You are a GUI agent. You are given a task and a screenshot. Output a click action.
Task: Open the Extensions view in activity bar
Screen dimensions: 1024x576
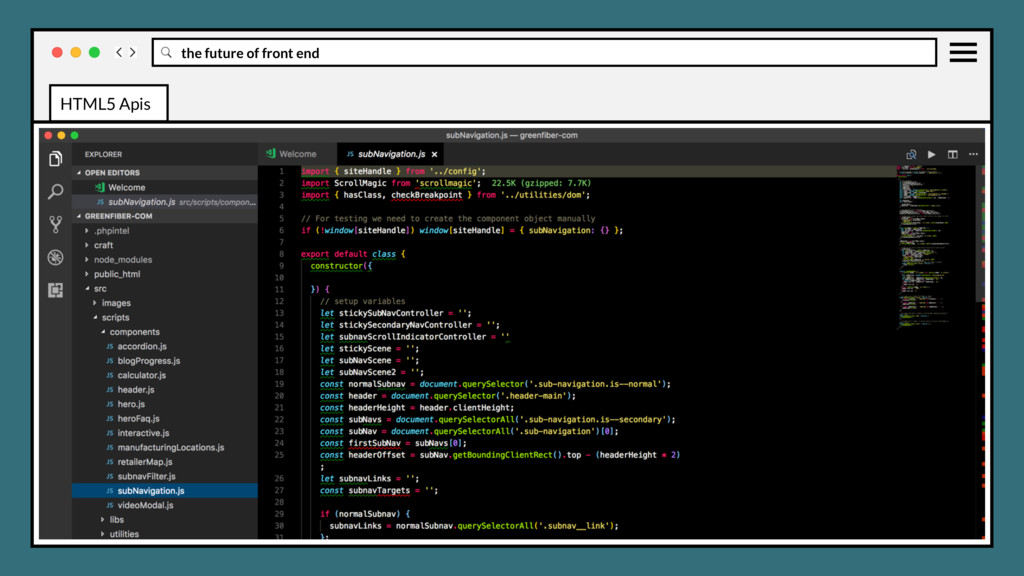56,290
